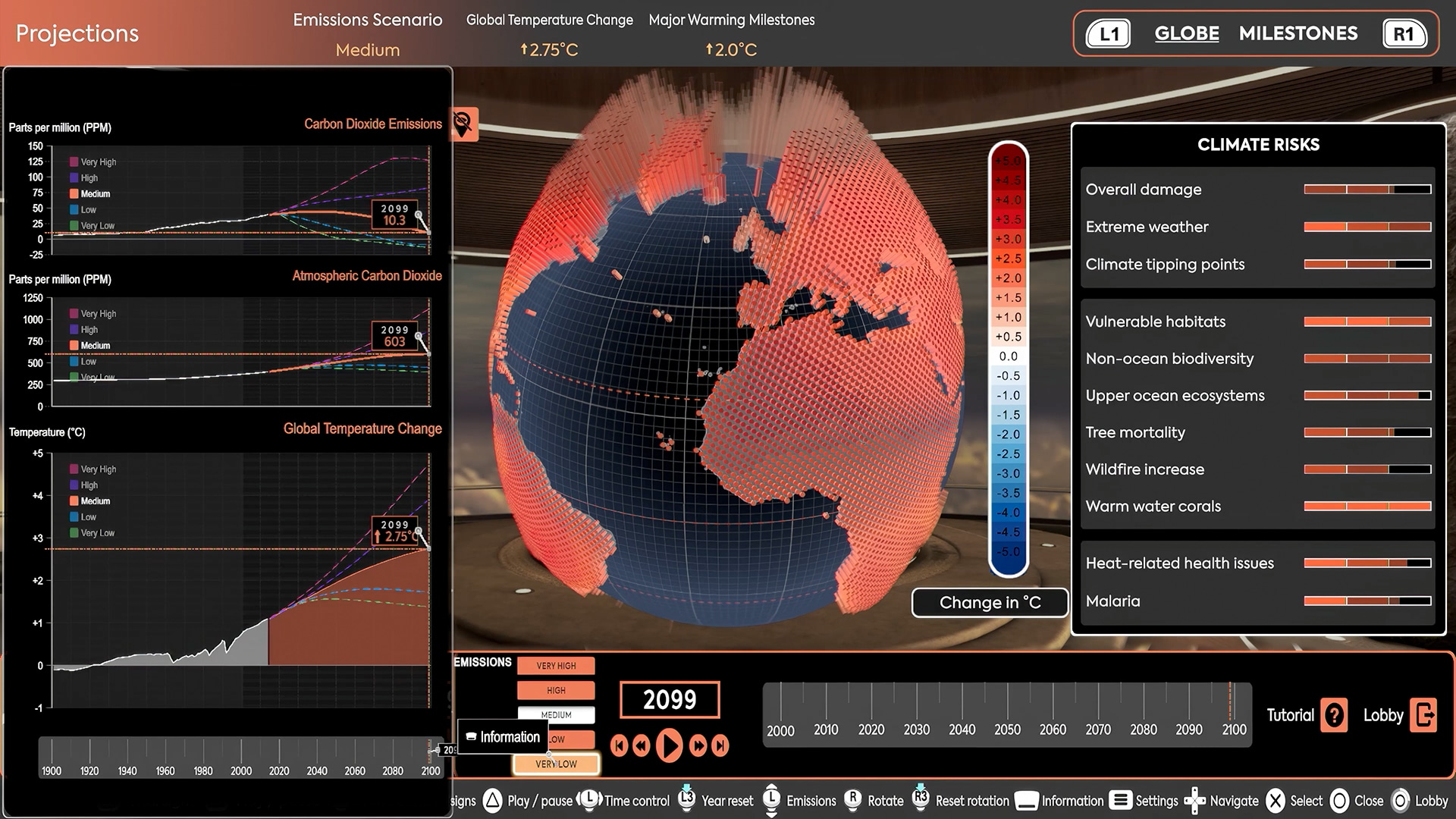Click the Lobby exit icon
1456x819 pixels.
point(1423,715)
